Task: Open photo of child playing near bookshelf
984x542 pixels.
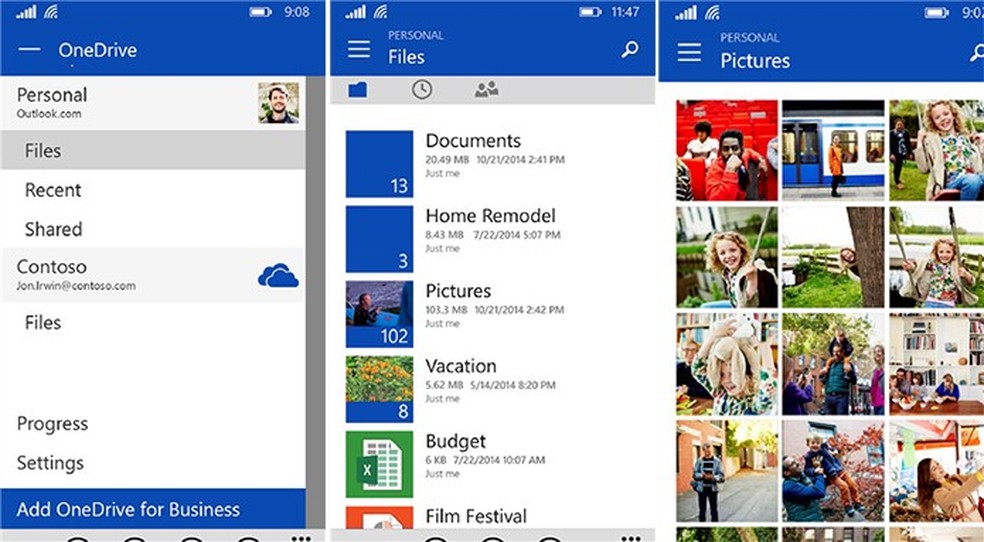Action: click(x=727, y=364)
